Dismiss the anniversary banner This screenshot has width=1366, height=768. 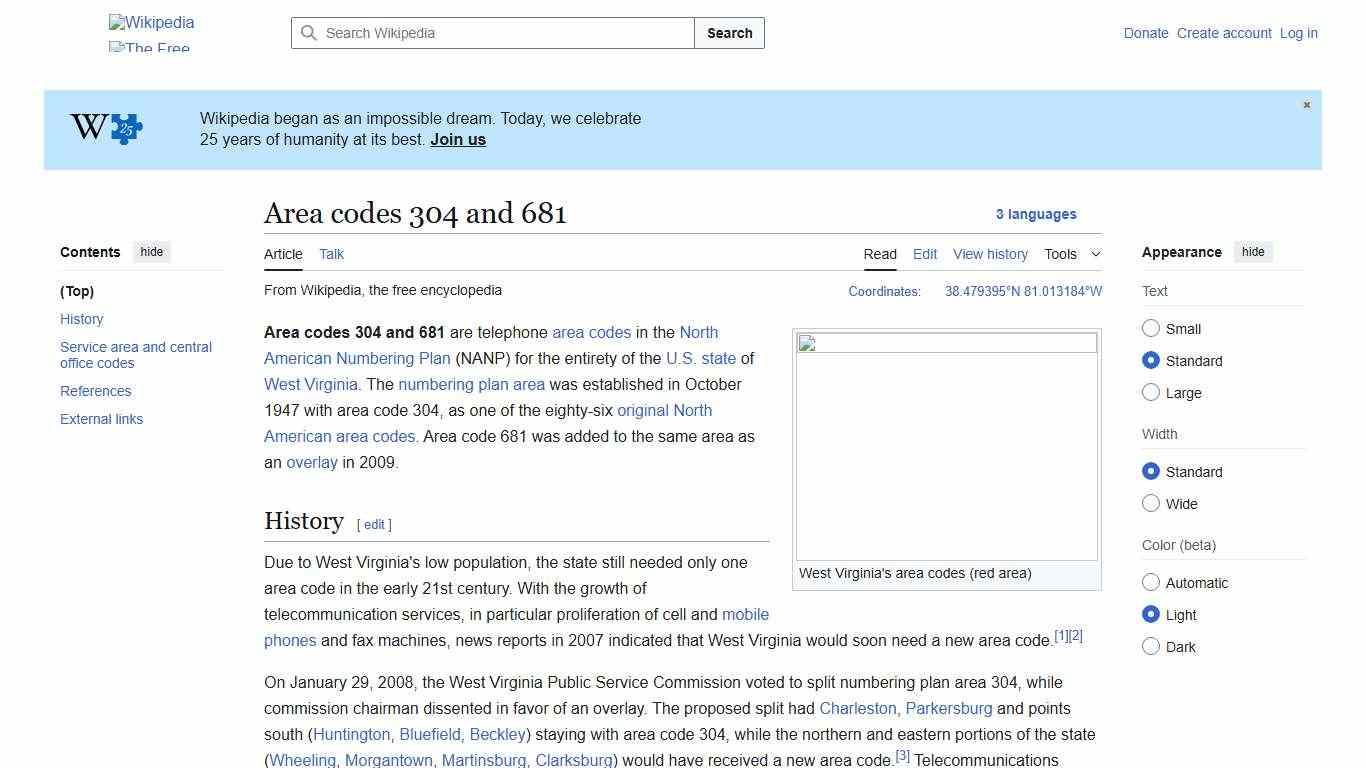pyautogui.click(x=1306, y=104)
